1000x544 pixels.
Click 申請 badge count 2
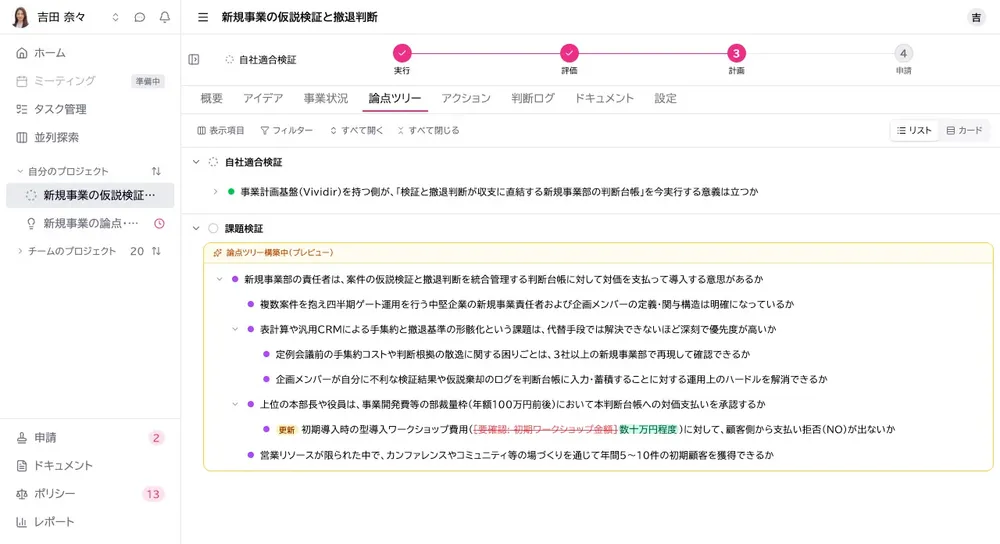(x=156, y=437)
